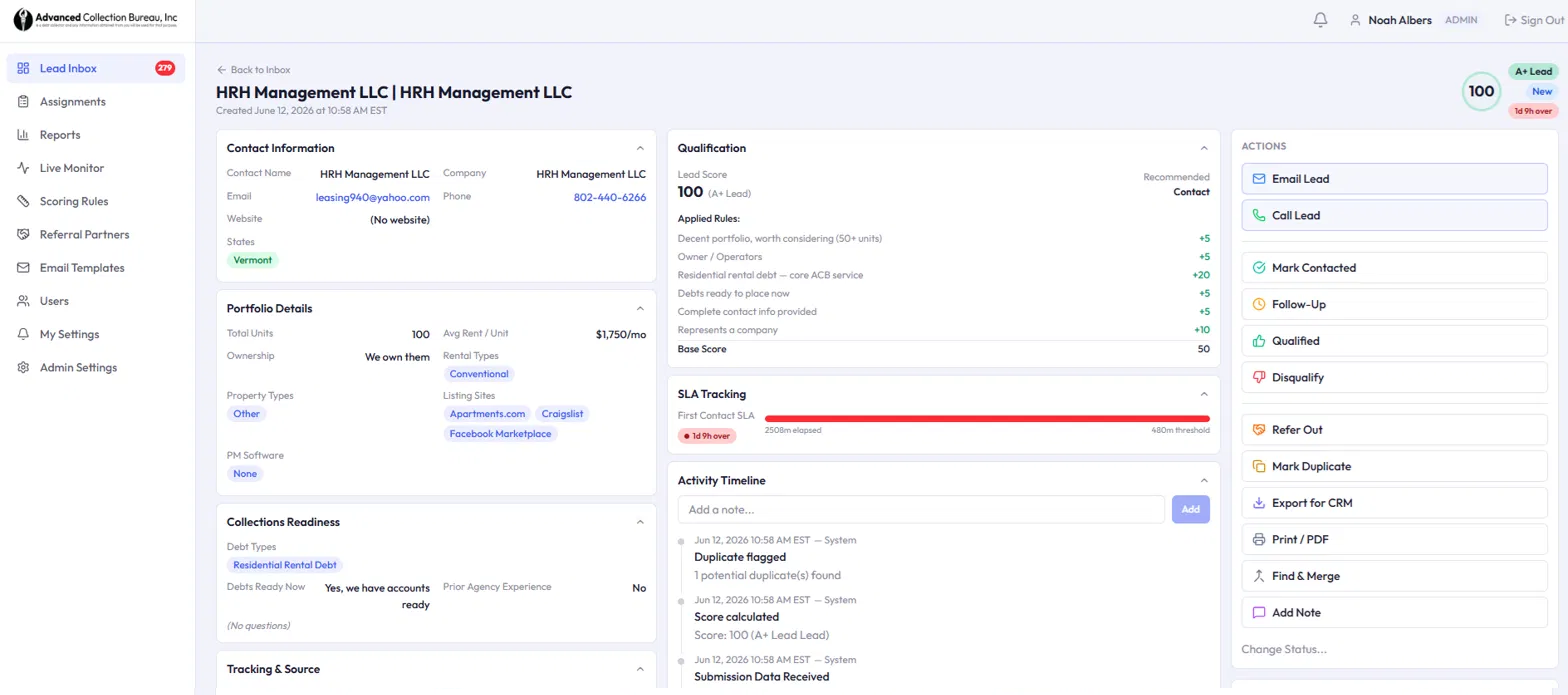Click the clock icon on Follow-Up

[1259, 304]
